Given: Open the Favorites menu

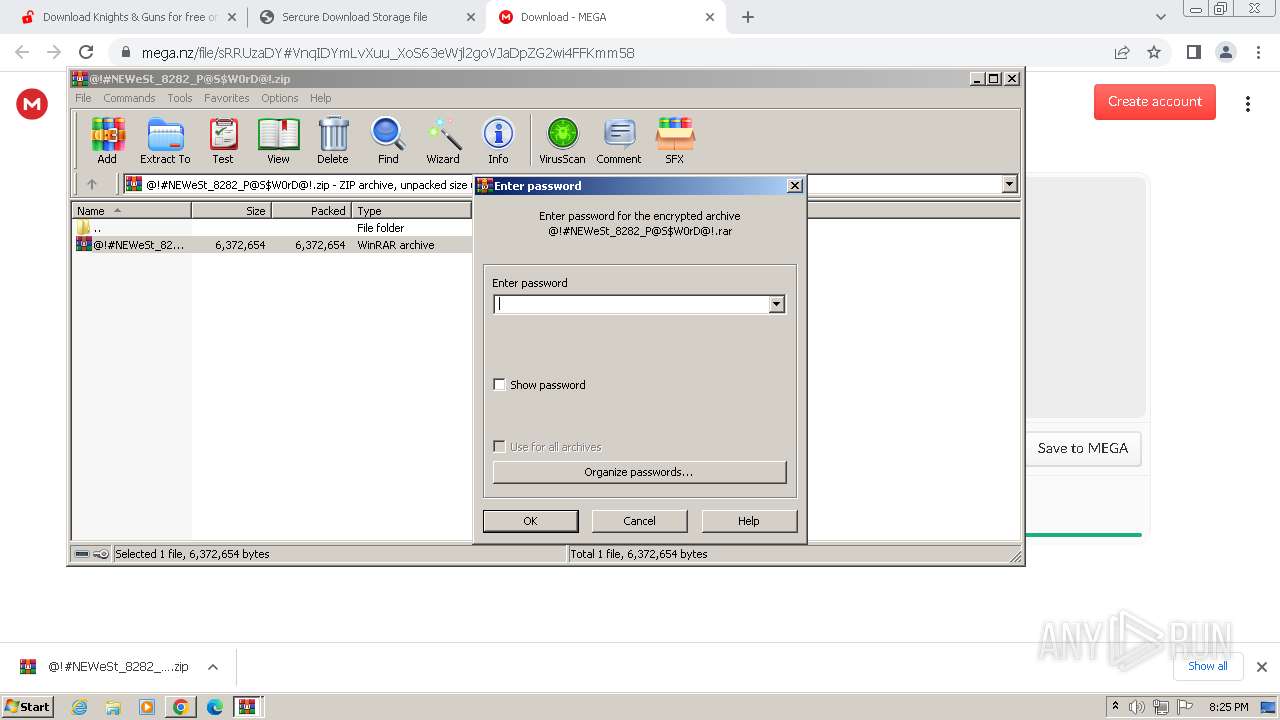Looking at the screenshot, I should [x=227, y=98].
